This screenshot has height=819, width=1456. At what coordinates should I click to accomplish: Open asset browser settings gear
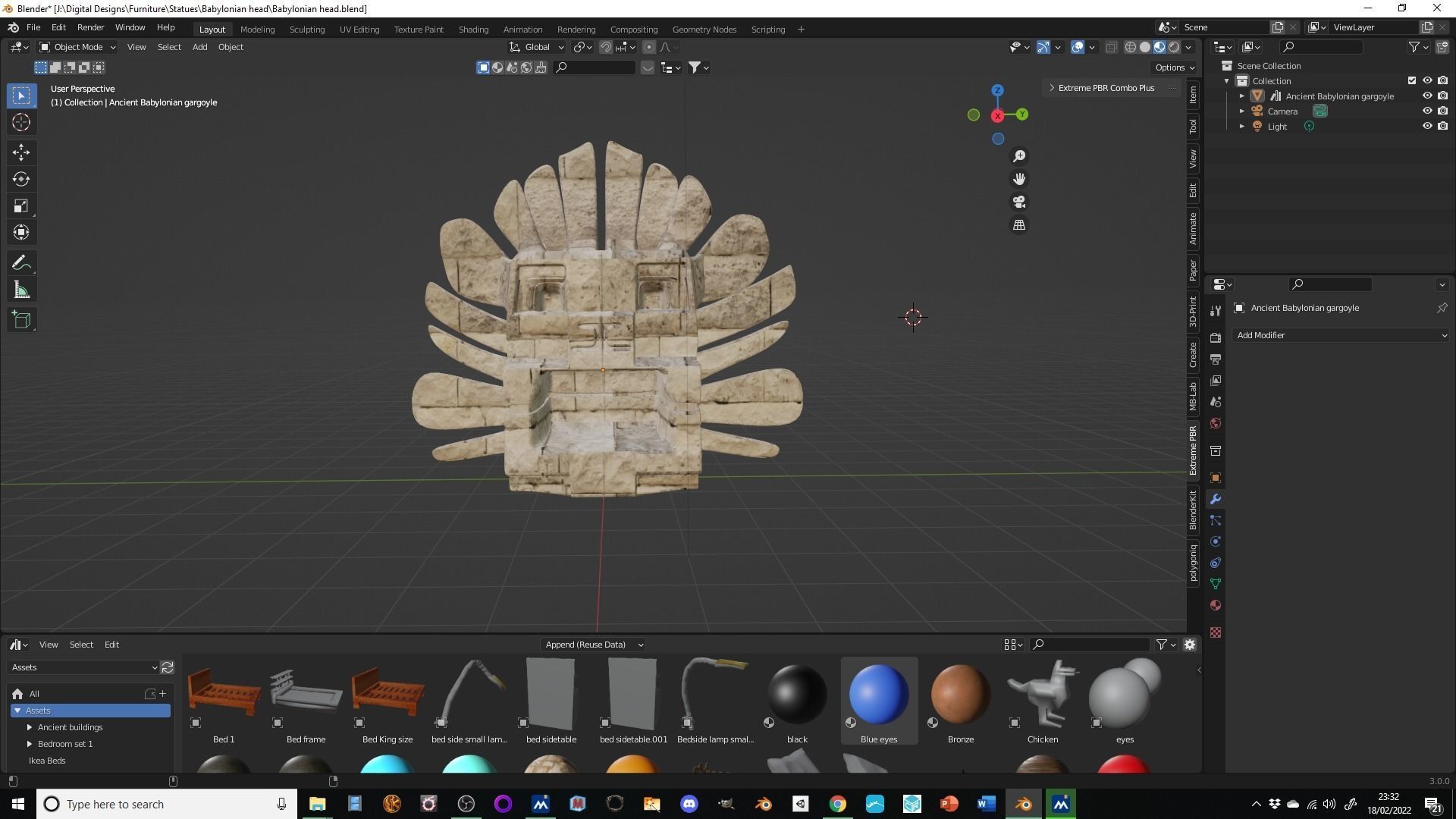[1190, 645]
